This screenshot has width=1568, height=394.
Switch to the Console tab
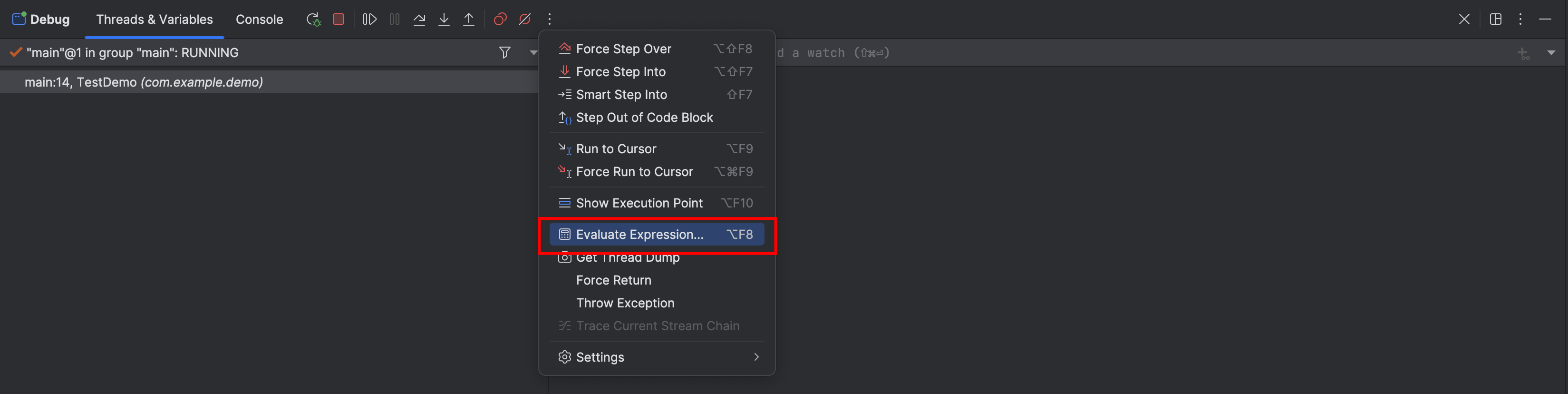[259, 20]
